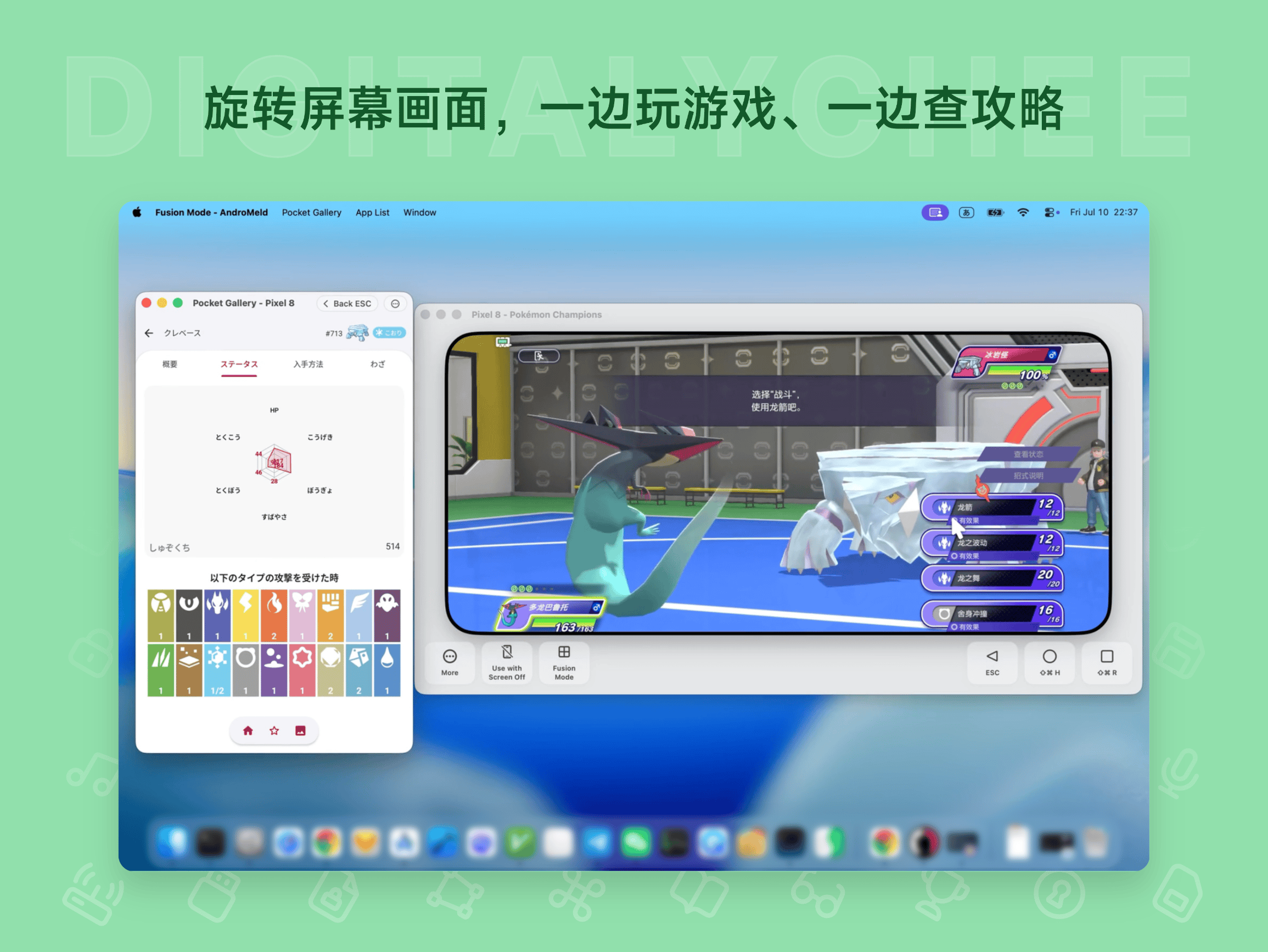The image size is (1268, 952).
Task: Open the image gallery icon in bottom bar
Action: (x=300, y=731)
